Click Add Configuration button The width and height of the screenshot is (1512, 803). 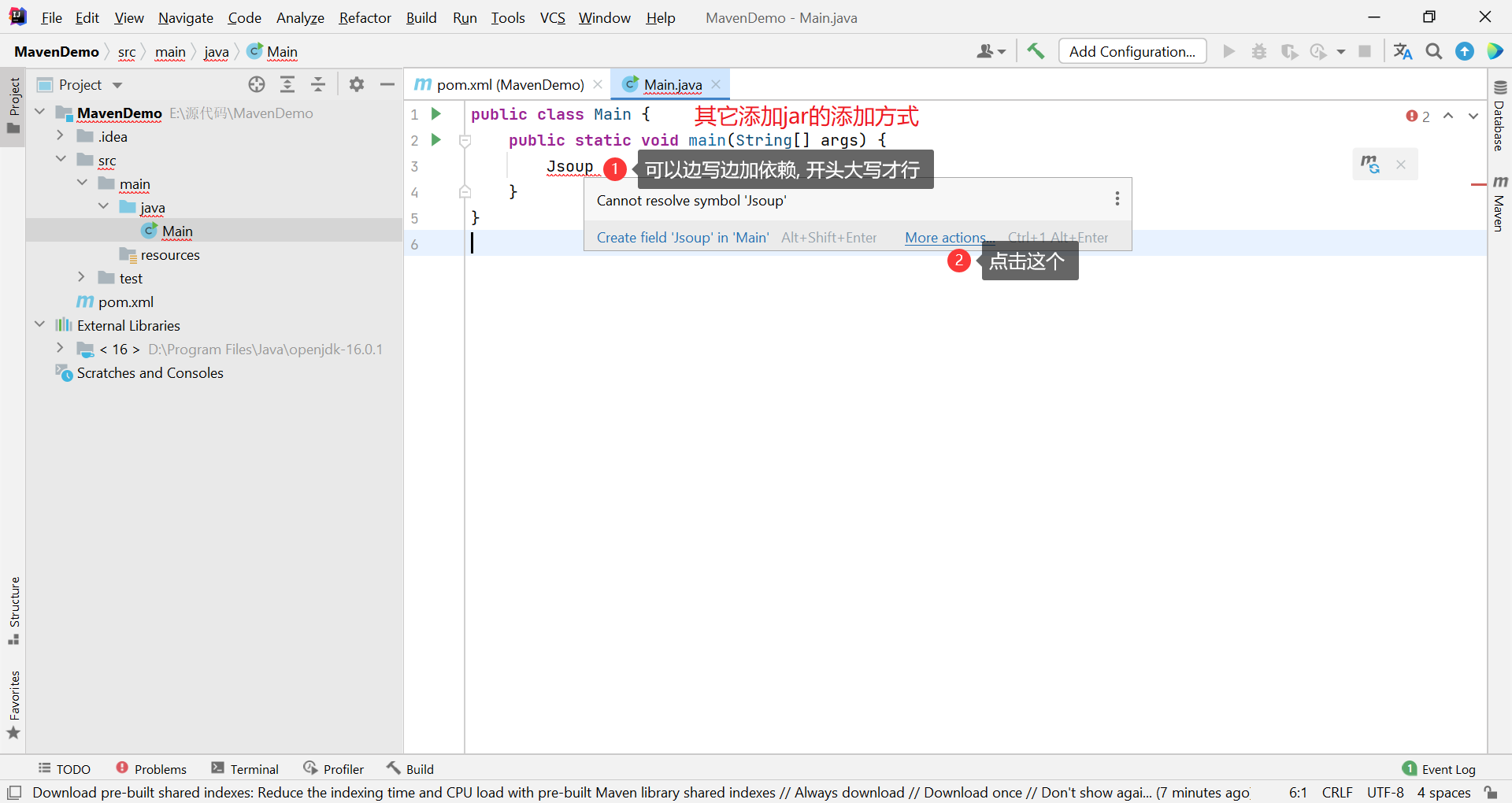coord(1132,51)
